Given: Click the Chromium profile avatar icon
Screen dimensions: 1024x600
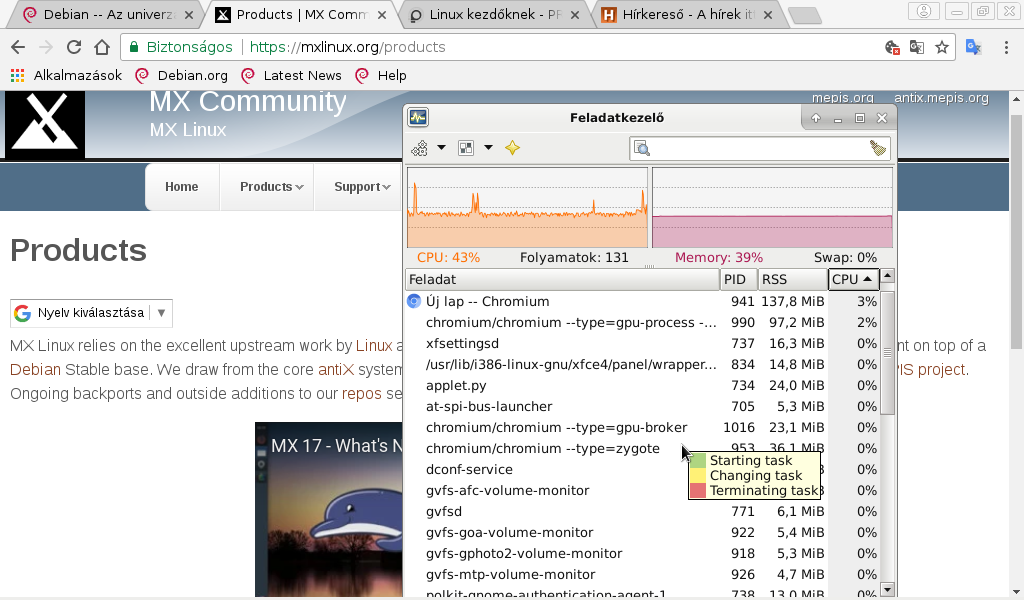Looking at the screenshot, I should click(923, 11).
